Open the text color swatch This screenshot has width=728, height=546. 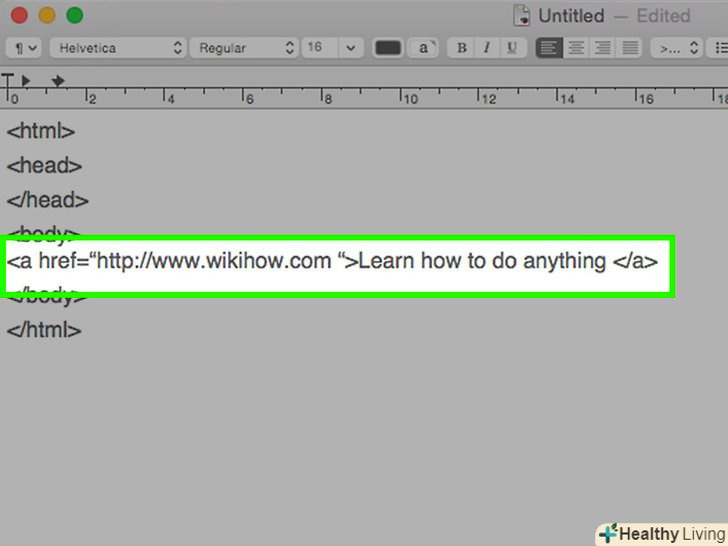pyautogui.click(x=388, y=48)
